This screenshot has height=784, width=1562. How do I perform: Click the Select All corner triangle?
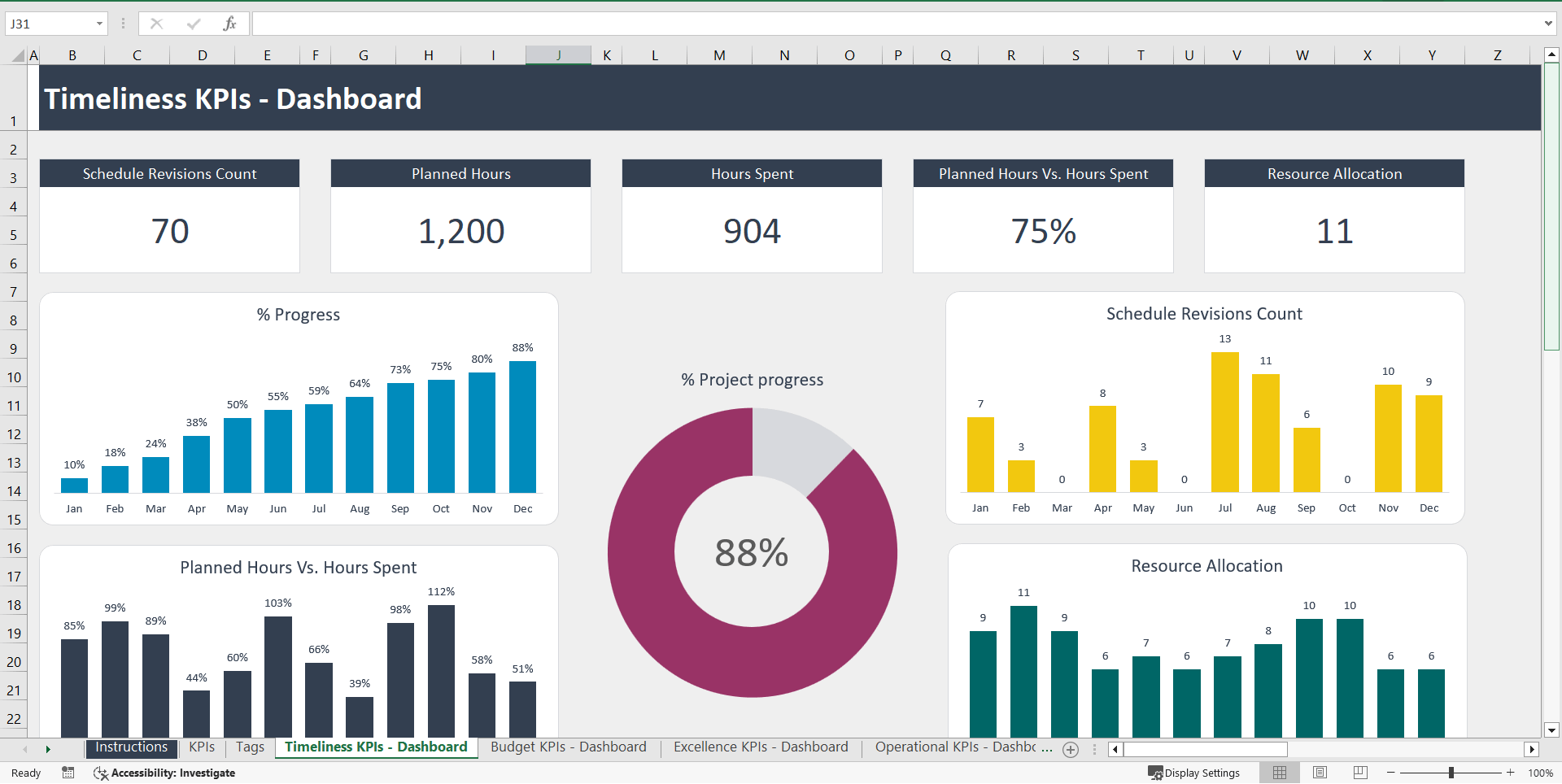pos(18,55)
